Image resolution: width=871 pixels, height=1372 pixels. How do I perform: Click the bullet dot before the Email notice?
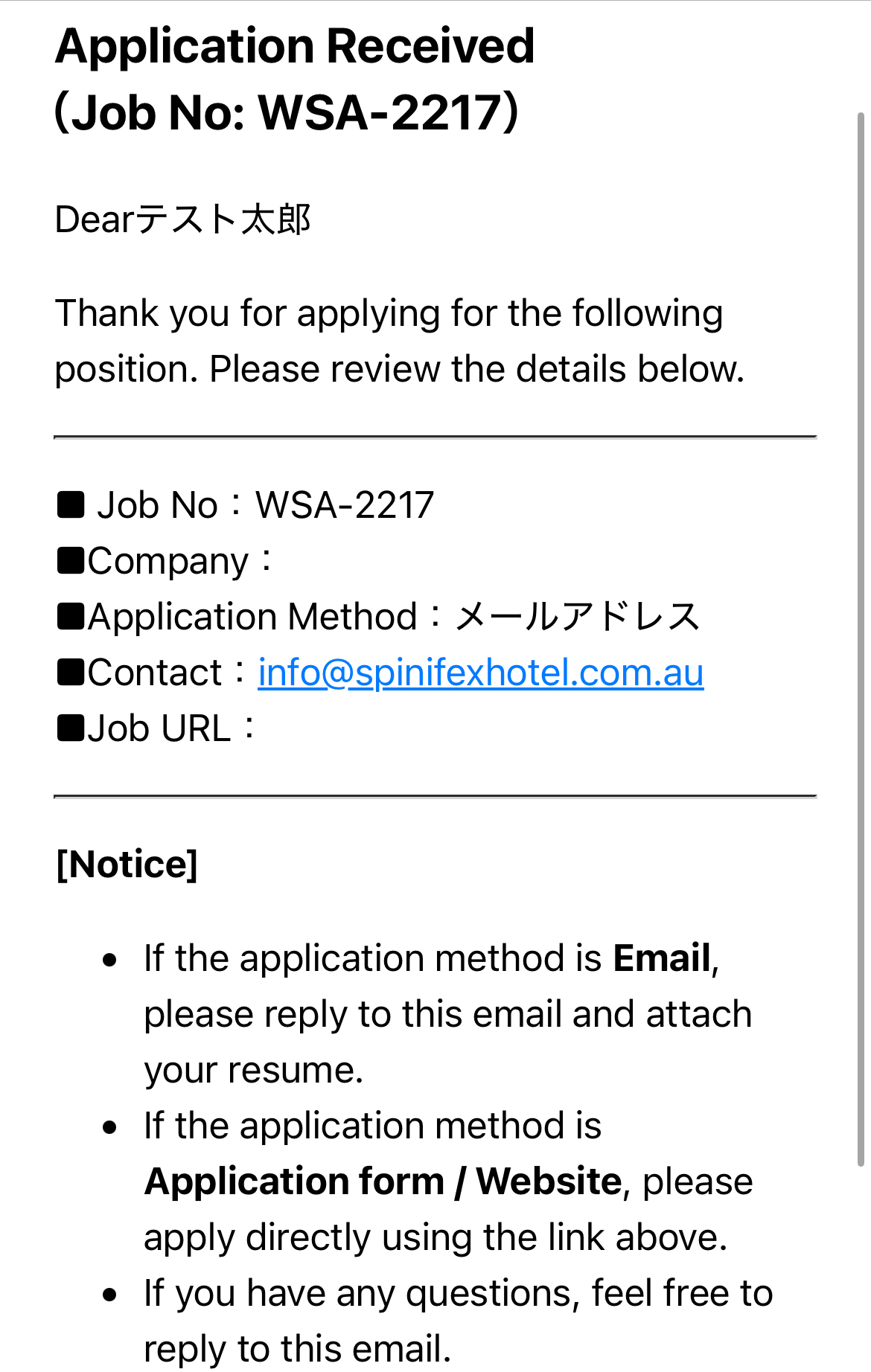coord(110,960)
